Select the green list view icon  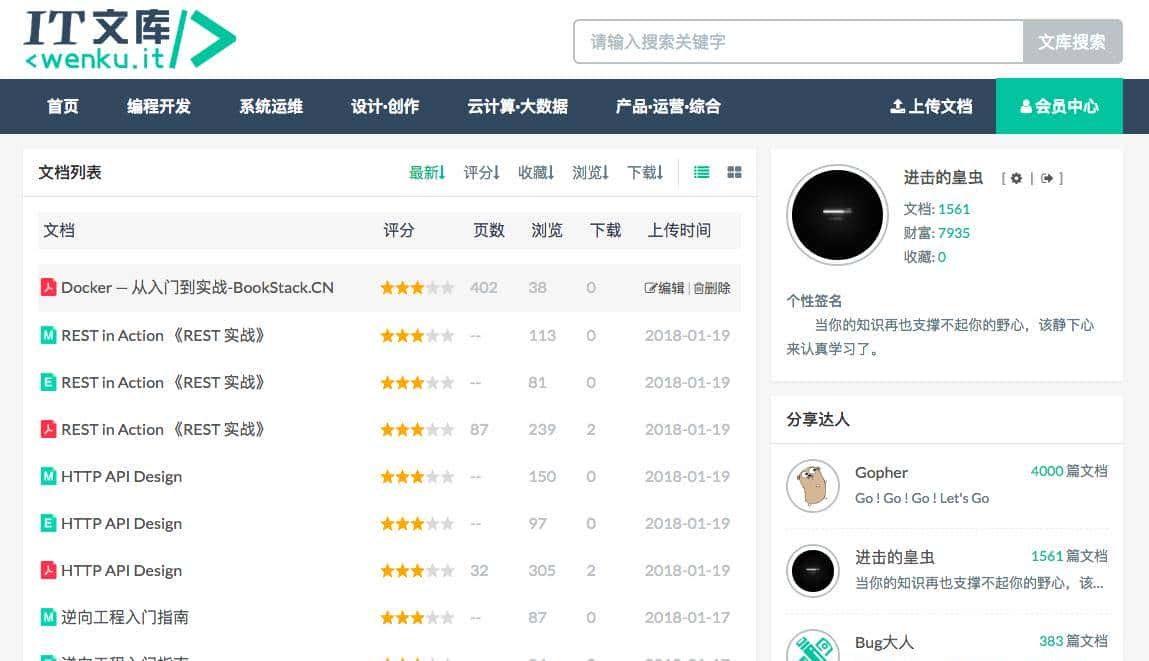pos(701,172)
